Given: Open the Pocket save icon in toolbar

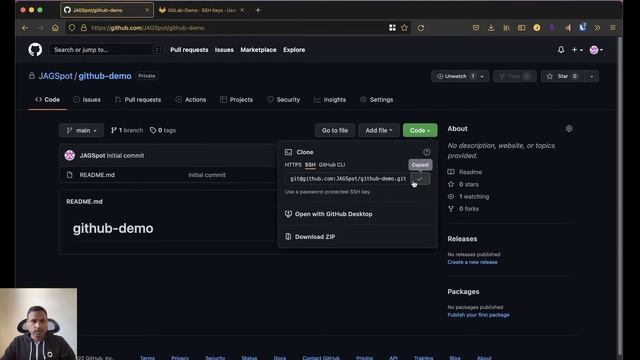Looking at the screenshot, I should [476, 28].
